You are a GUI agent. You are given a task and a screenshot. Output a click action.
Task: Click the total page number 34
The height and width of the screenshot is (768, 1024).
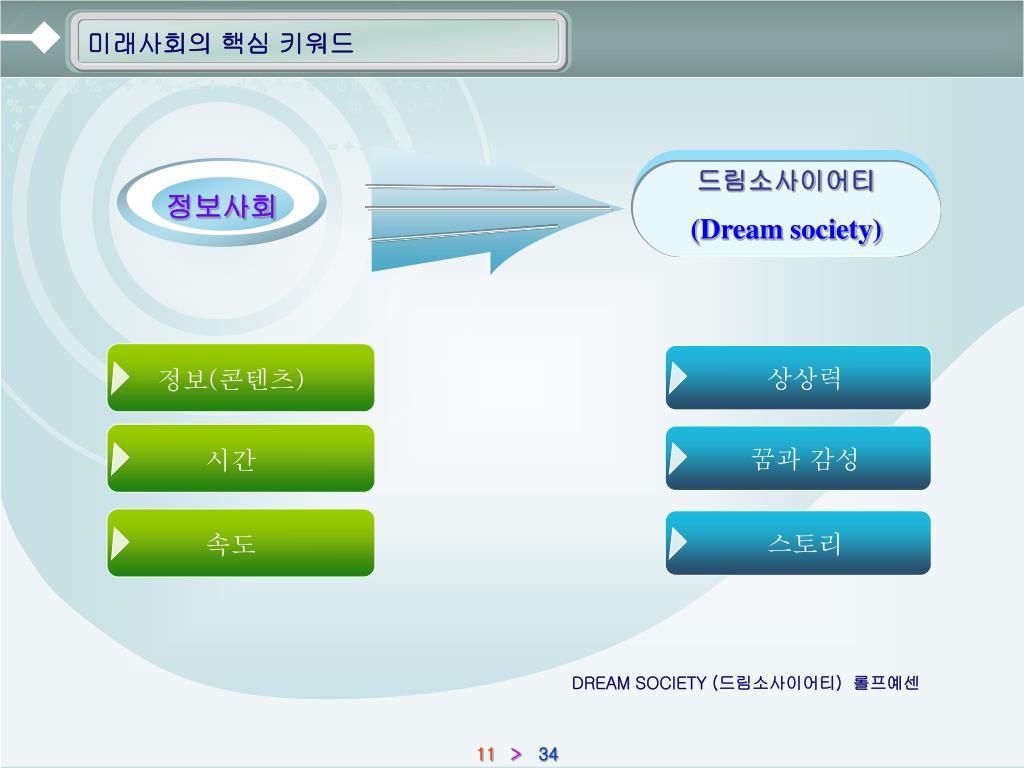548,754
